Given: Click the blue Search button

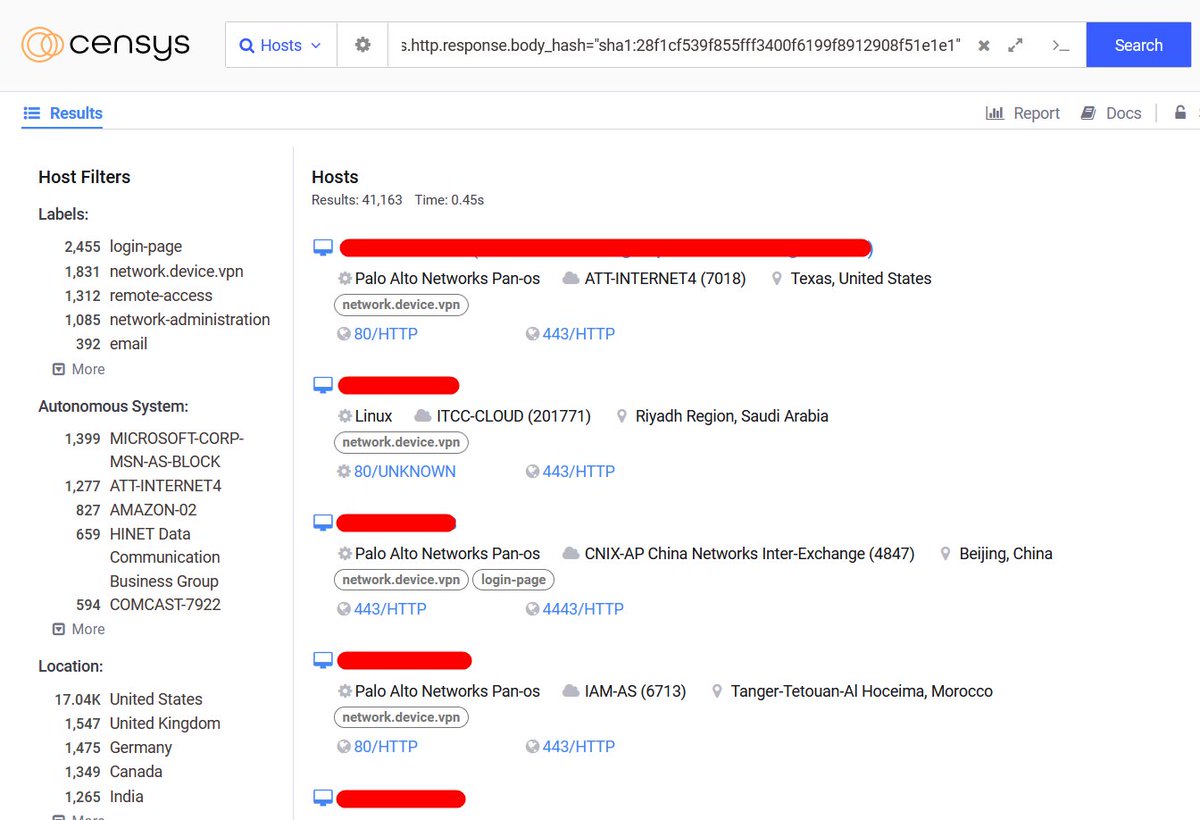Looking at the screenshot, I should click(1138, 45).
